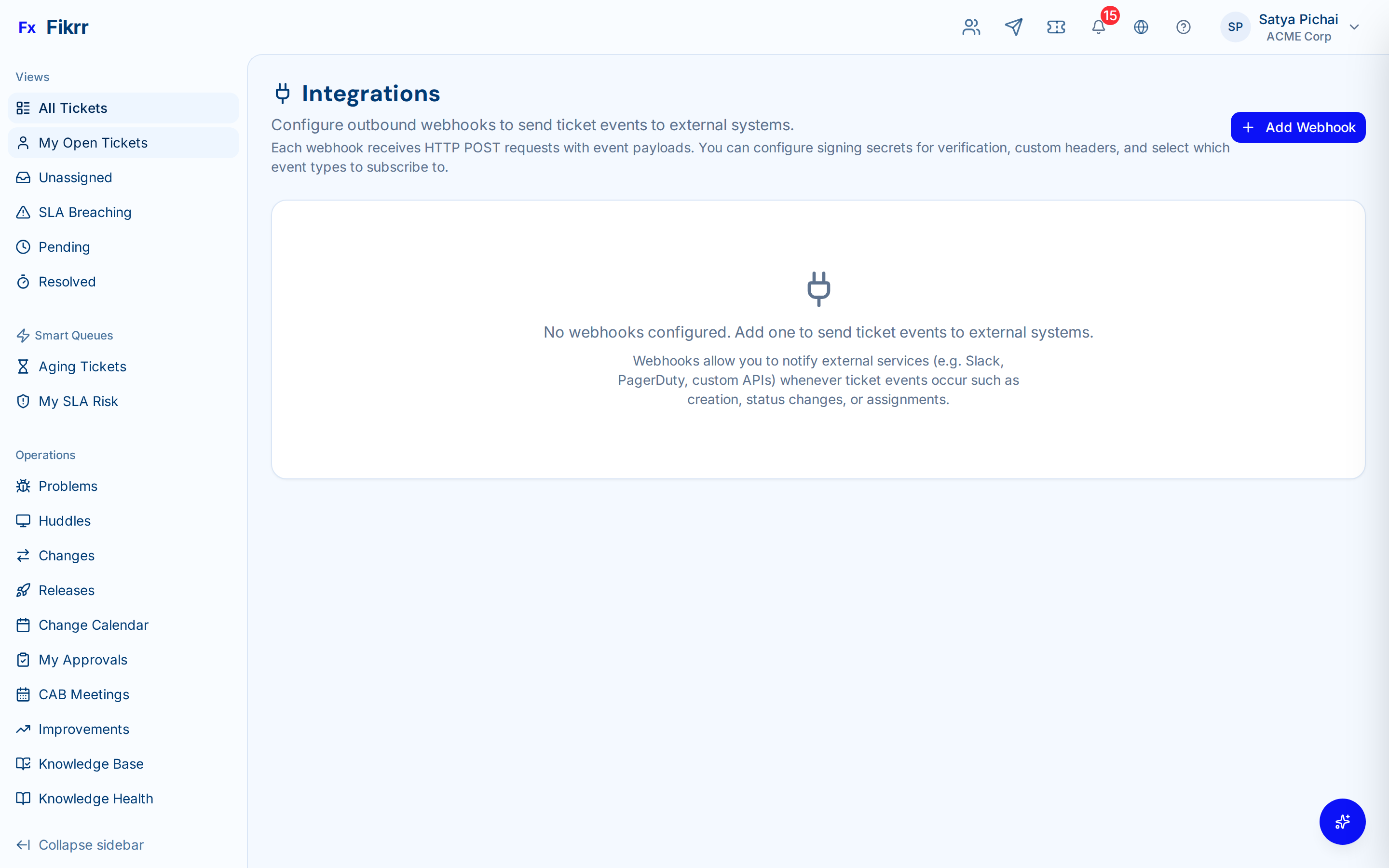The width and height of the screenshot is (1389, 868).
Task: Click the floating sparkle assistant button
Action: (x=1342, y=822)
